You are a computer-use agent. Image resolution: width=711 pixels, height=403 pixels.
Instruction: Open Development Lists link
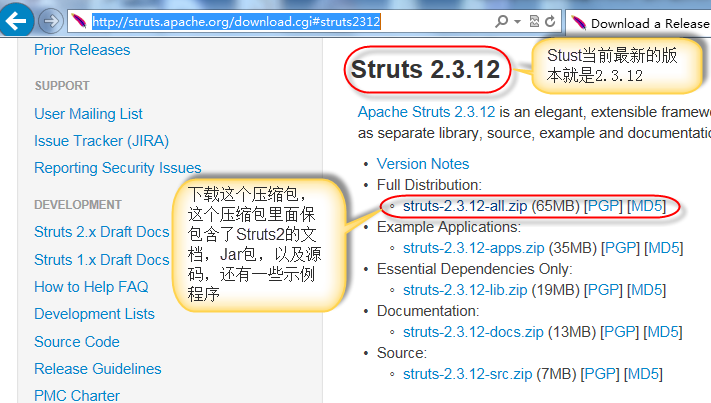[x=94, y=314]
